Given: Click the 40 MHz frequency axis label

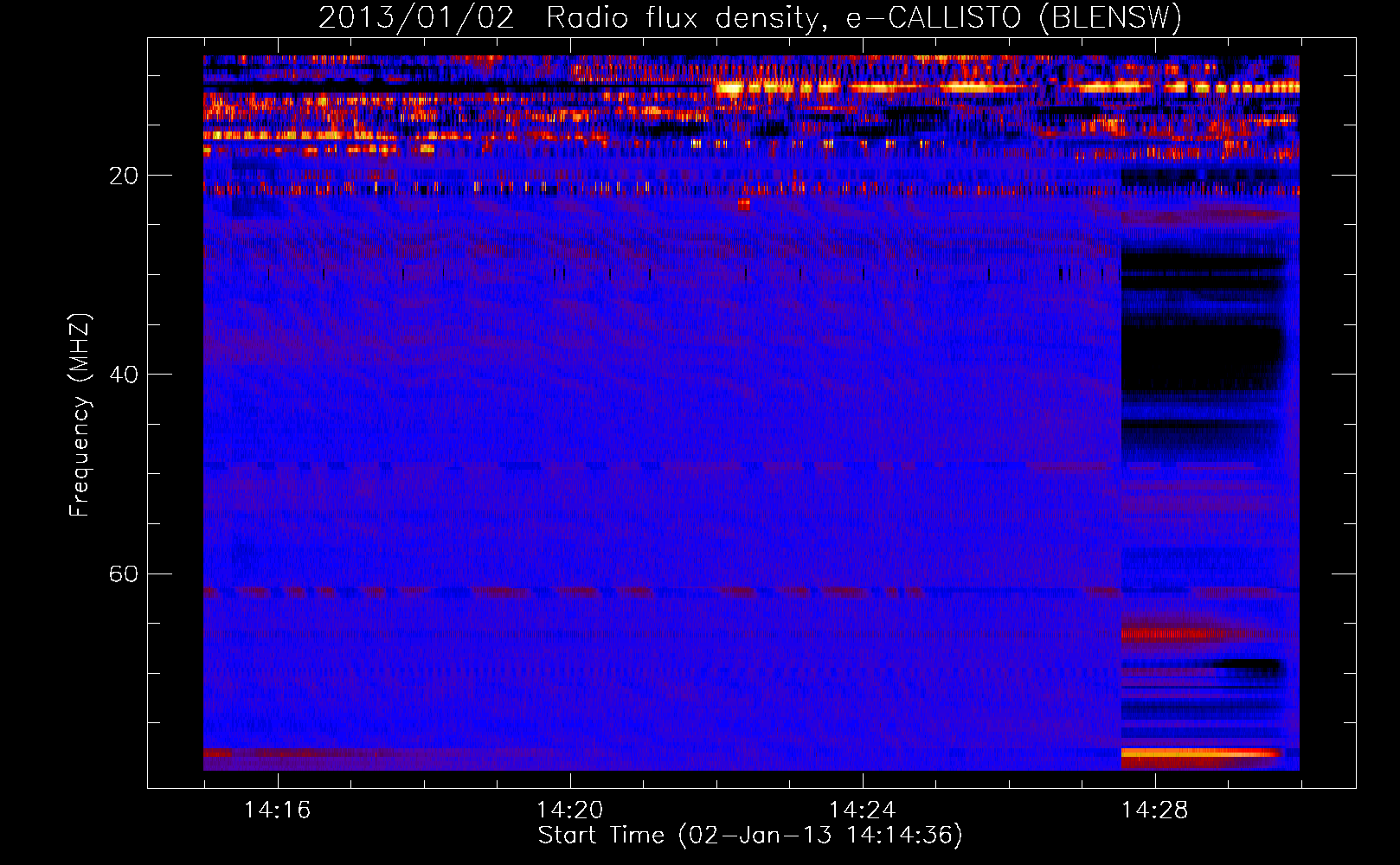Looking at the screenshot, I should (x=124, y=375).
